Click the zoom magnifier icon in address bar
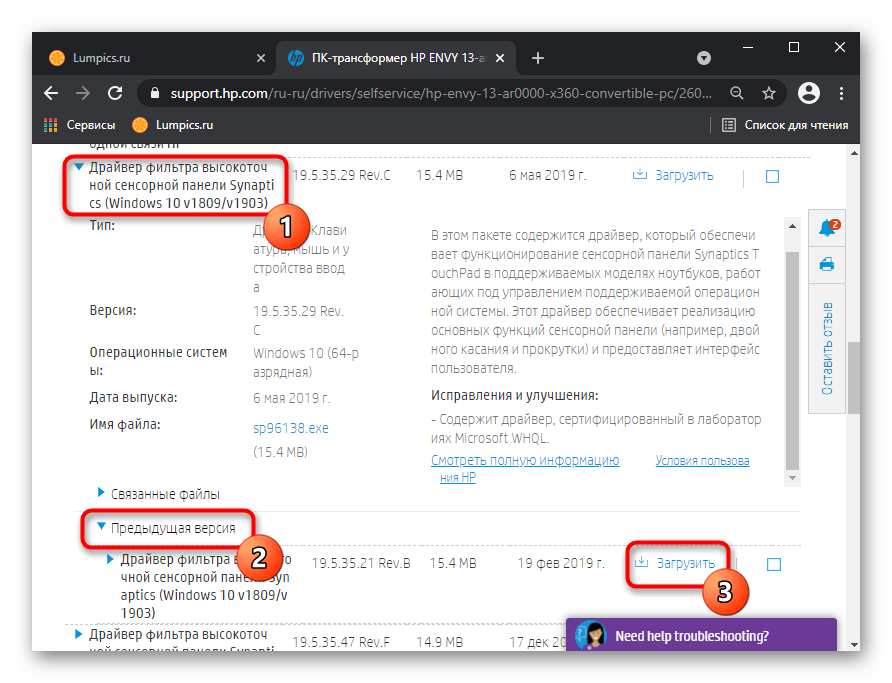This screenshot has height=683, width=892. pyautogui.click(x=737, y=93)
